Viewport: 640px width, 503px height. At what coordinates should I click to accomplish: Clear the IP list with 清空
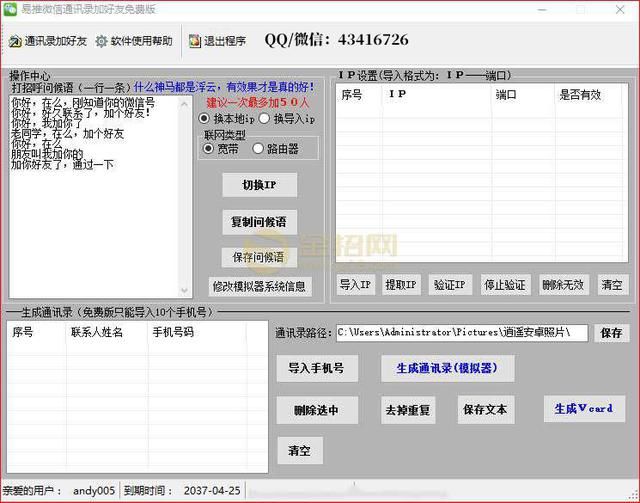point(613,285)
